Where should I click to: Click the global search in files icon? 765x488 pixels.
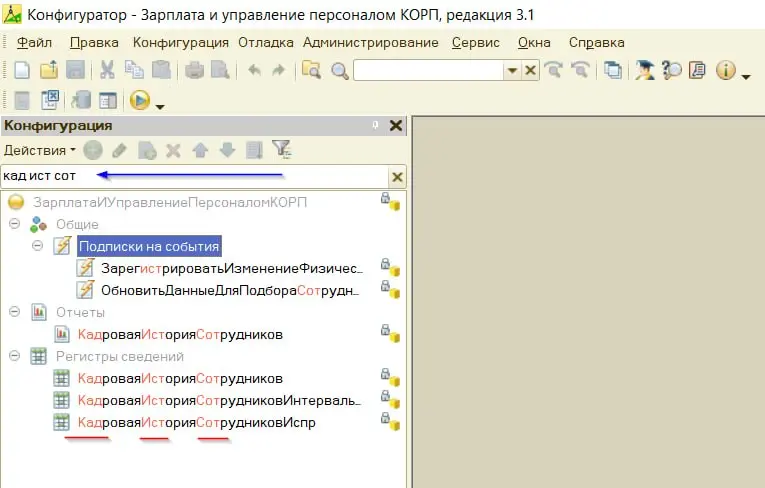click(x=311, y=71)
